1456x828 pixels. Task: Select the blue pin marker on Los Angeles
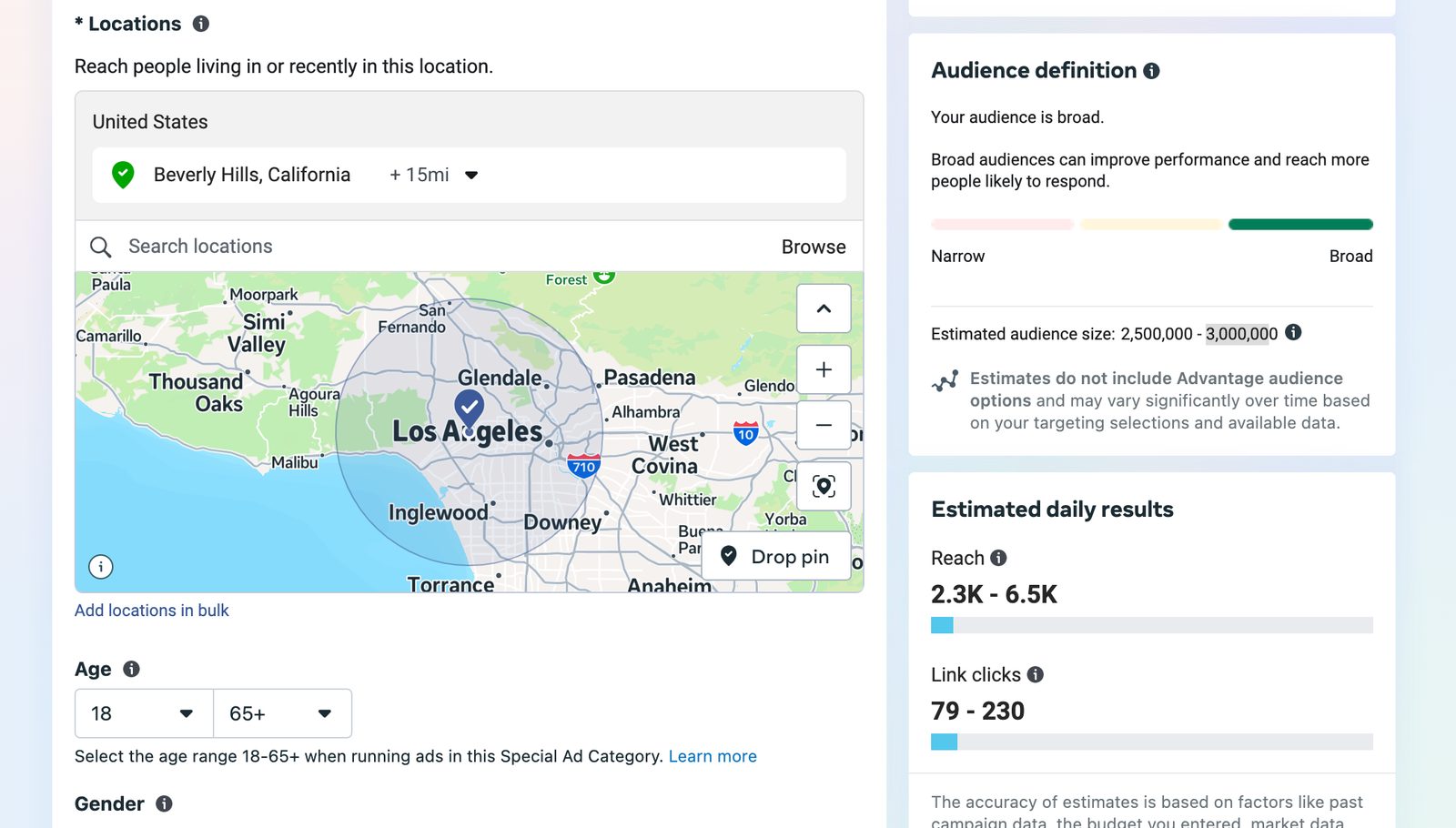pos(469,409)
